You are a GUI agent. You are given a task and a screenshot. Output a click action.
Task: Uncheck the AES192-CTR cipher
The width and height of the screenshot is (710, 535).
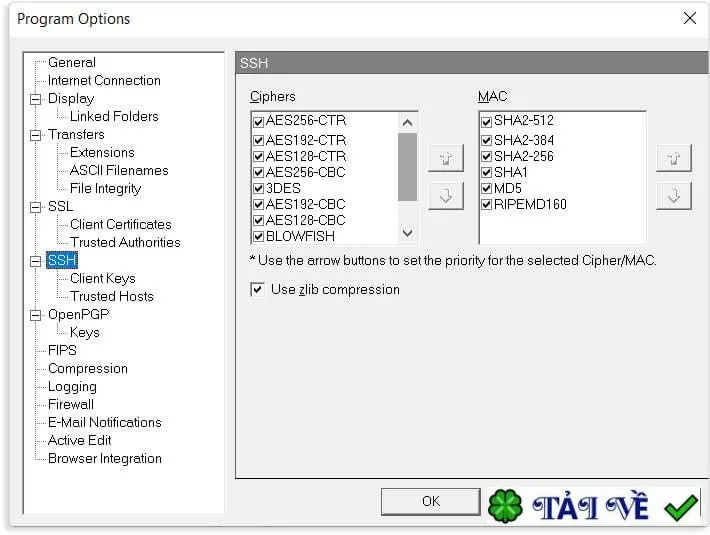[x=259, y=140]
